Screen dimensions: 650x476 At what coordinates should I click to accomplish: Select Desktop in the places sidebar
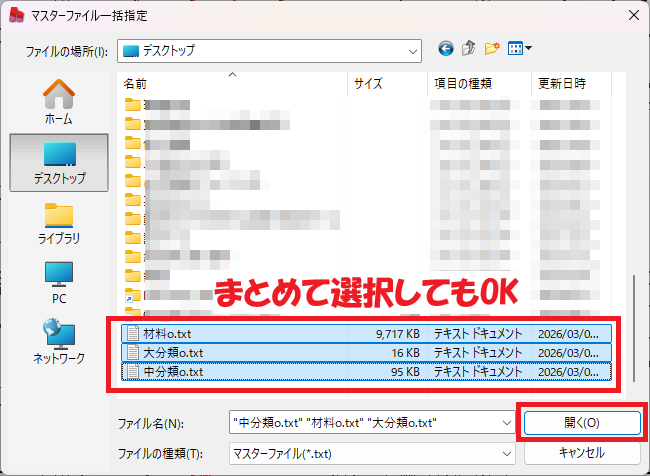click(x=59, y=163)
